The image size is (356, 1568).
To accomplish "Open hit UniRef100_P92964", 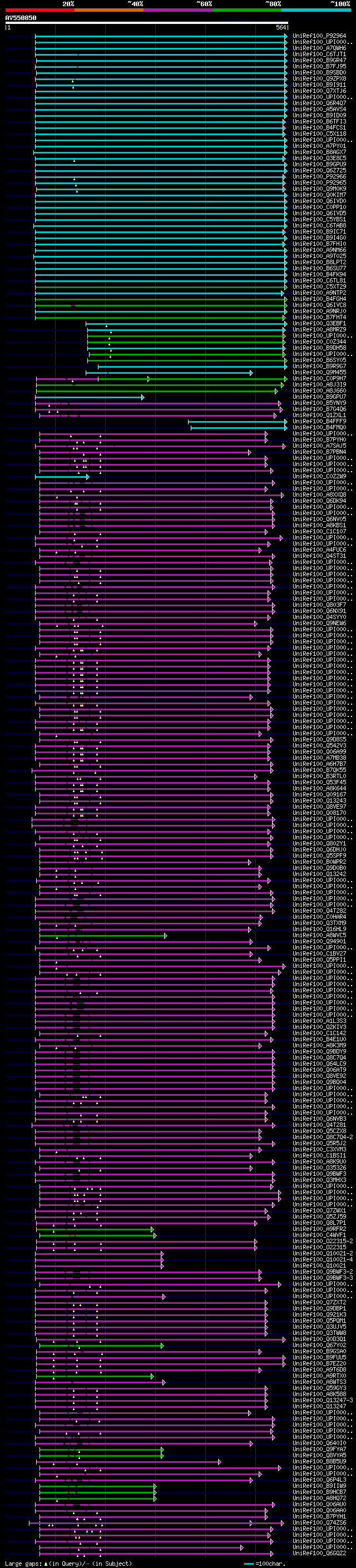I will (x=319, y=36).
